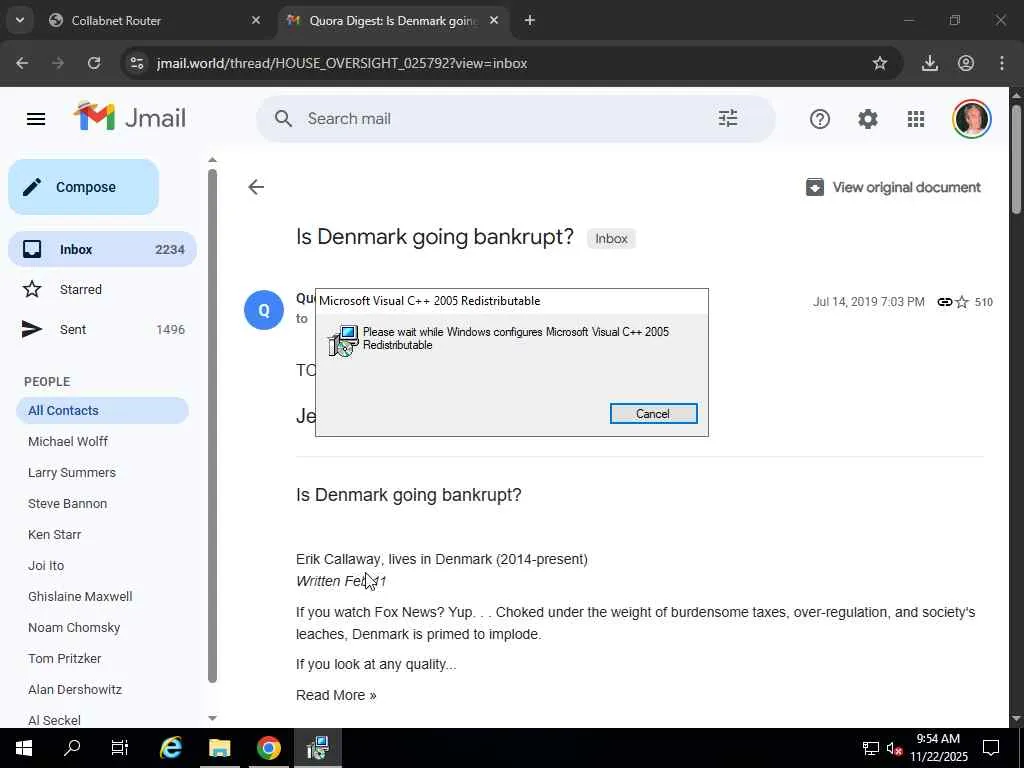
Task: Close the Collabnet Router tab
Action: point(256,21)
